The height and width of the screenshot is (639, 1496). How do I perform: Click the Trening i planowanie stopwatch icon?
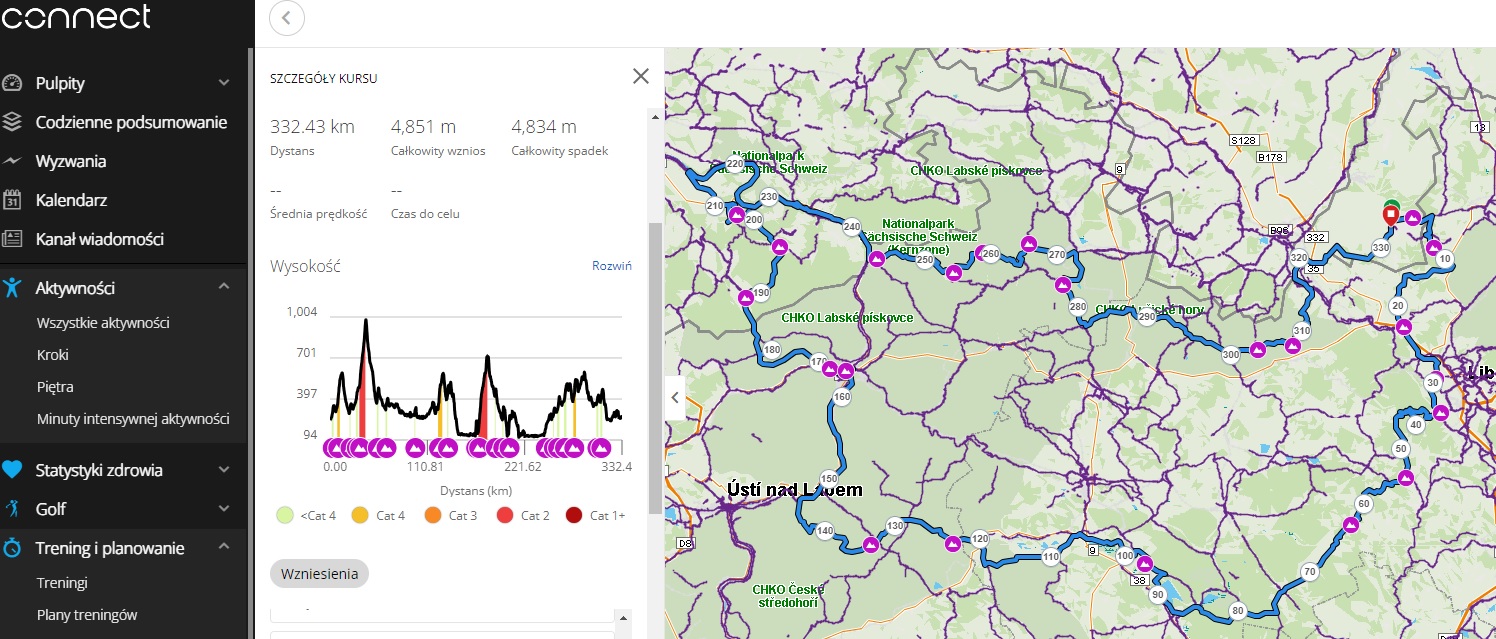pos(12,547)
